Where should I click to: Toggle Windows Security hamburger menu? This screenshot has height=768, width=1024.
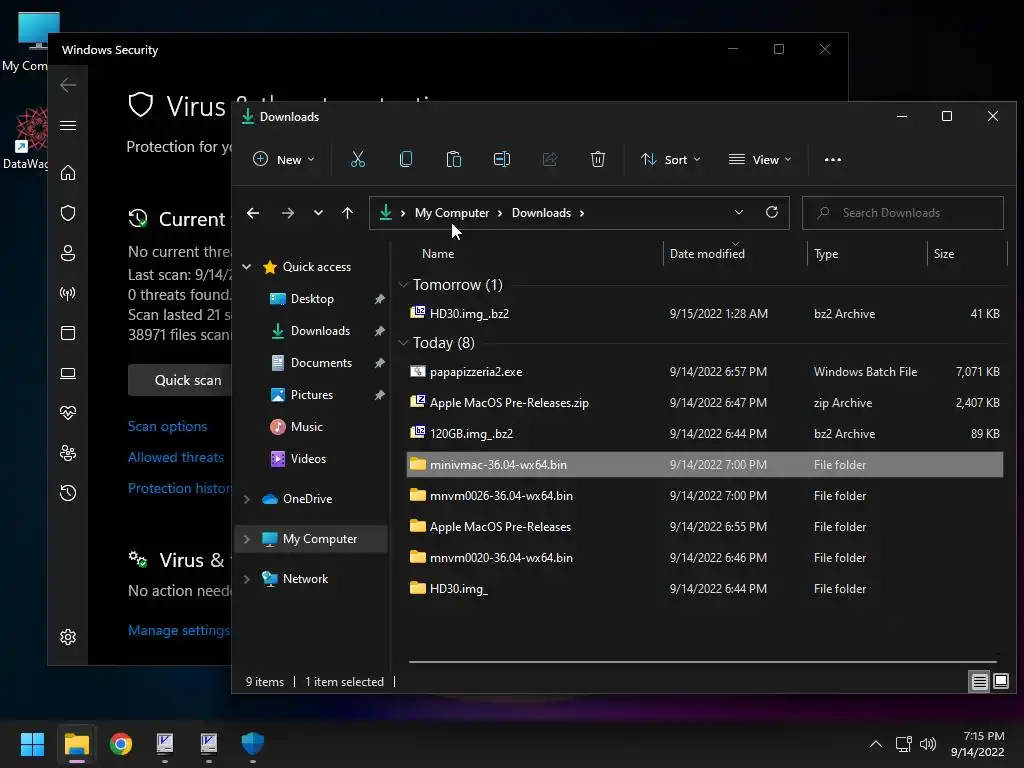click(68, 125)
